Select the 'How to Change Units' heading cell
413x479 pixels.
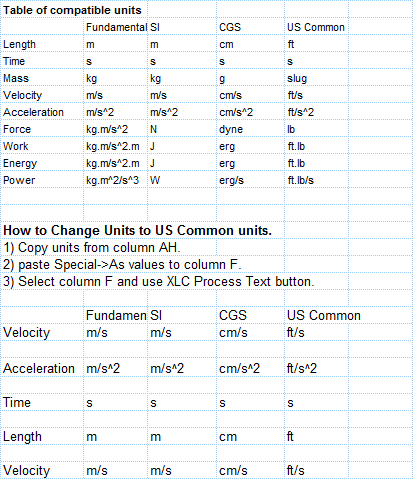pos(137,231)
